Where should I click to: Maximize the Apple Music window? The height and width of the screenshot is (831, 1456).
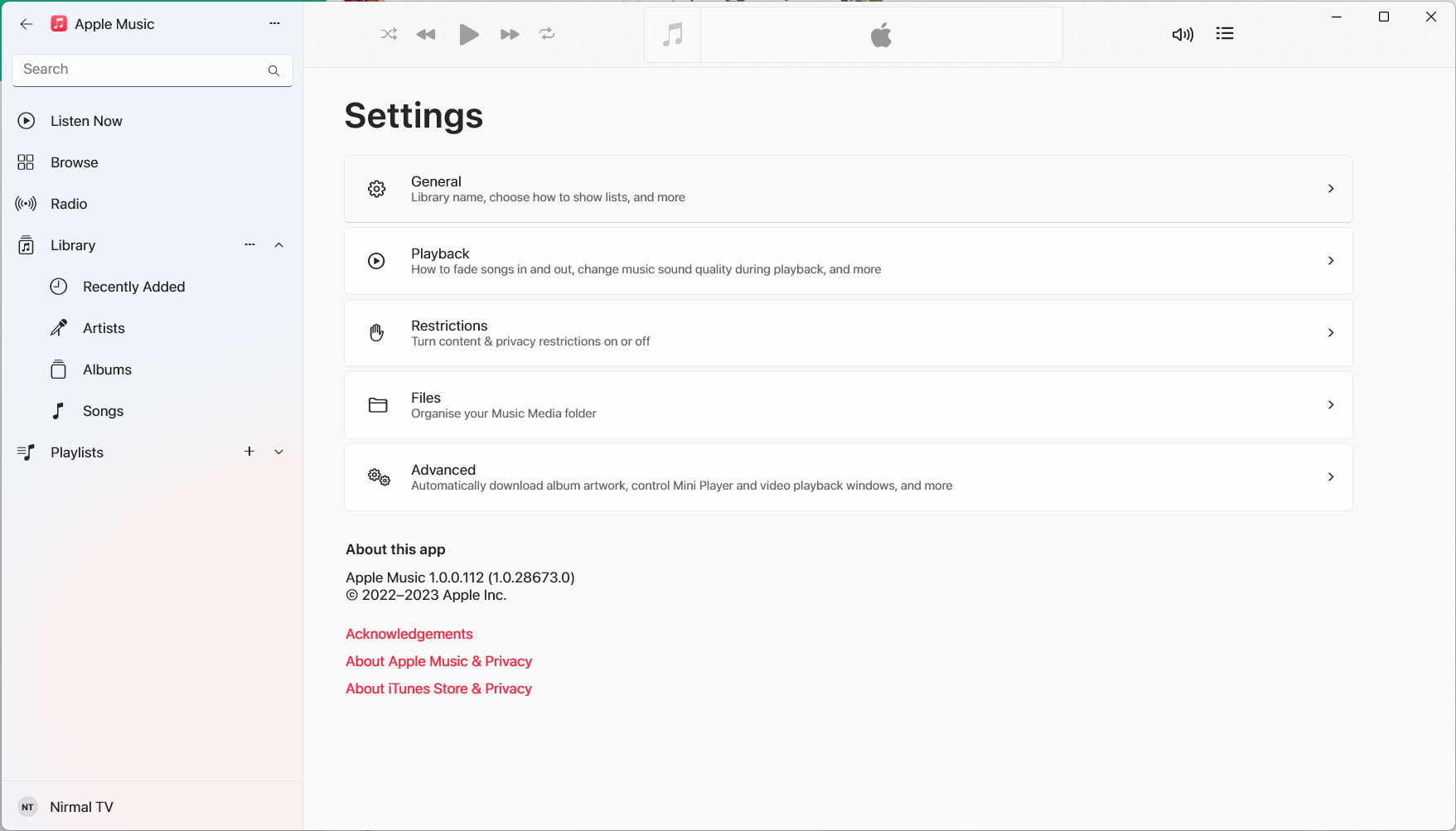pos(1384,17)
